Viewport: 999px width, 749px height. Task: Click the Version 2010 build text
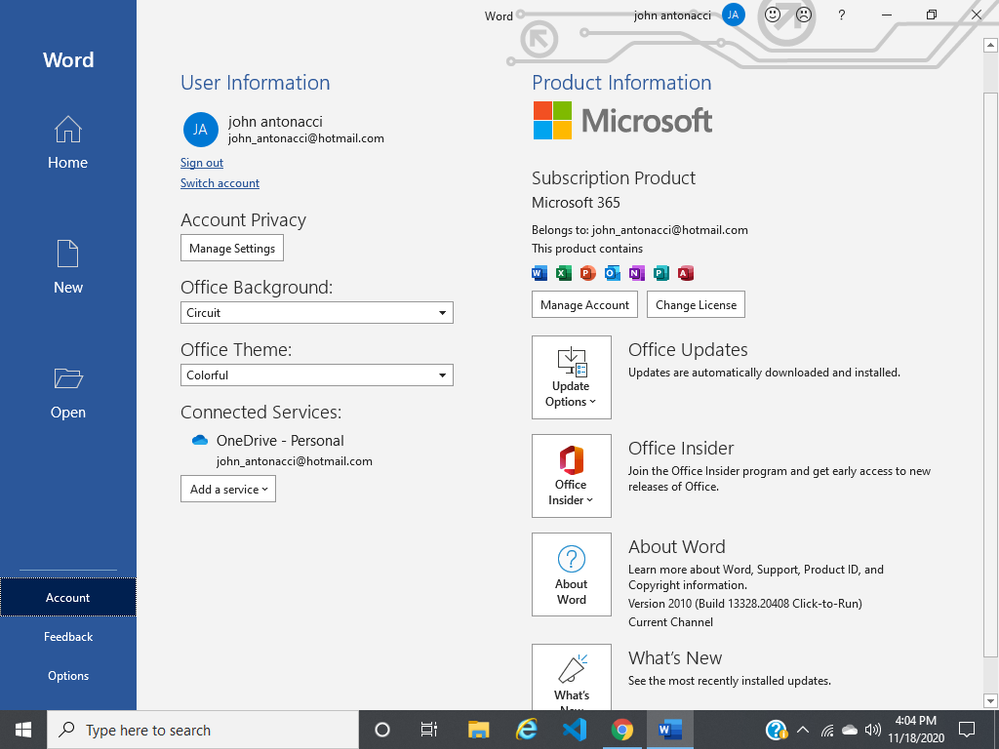[x=745, y=603]
